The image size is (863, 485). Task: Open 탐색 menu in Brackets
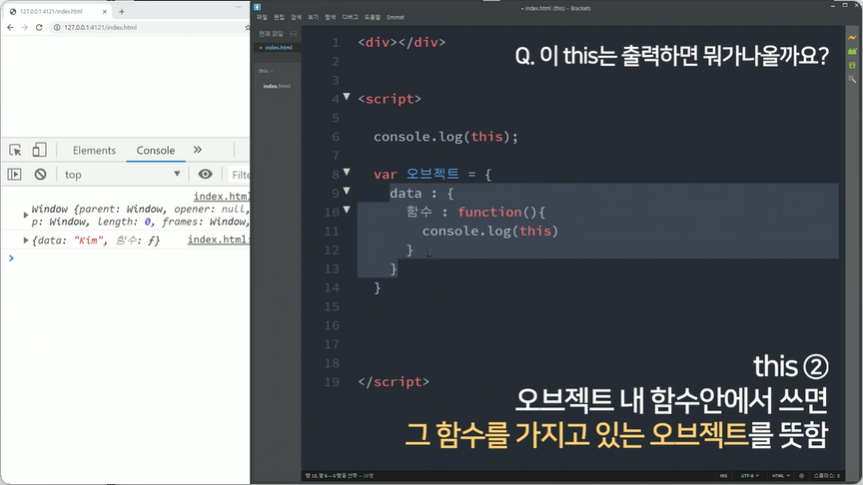330,17
